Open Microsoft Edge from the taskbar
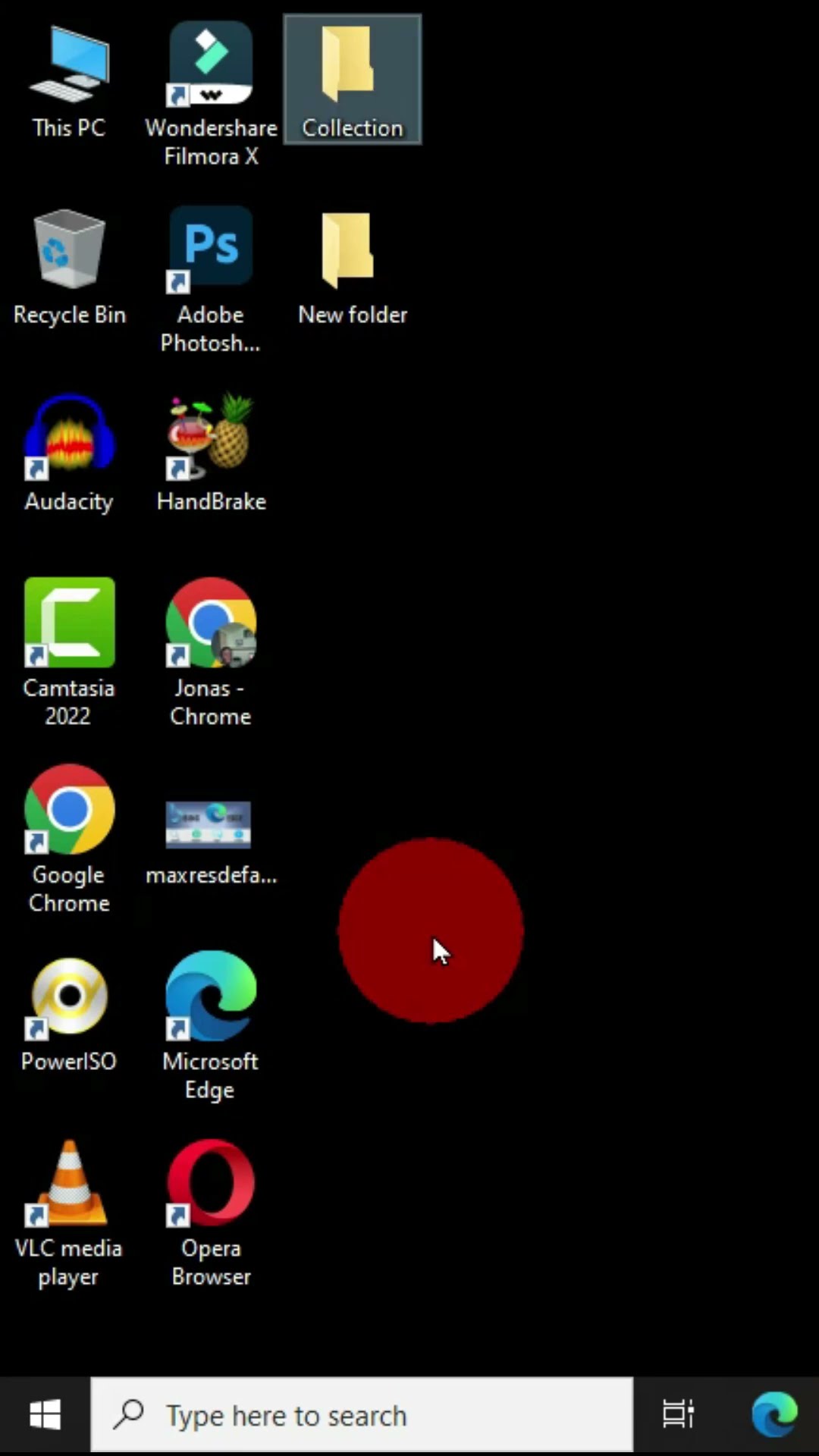Viewport: 819px width, 1456px height. click(774, 1415)
